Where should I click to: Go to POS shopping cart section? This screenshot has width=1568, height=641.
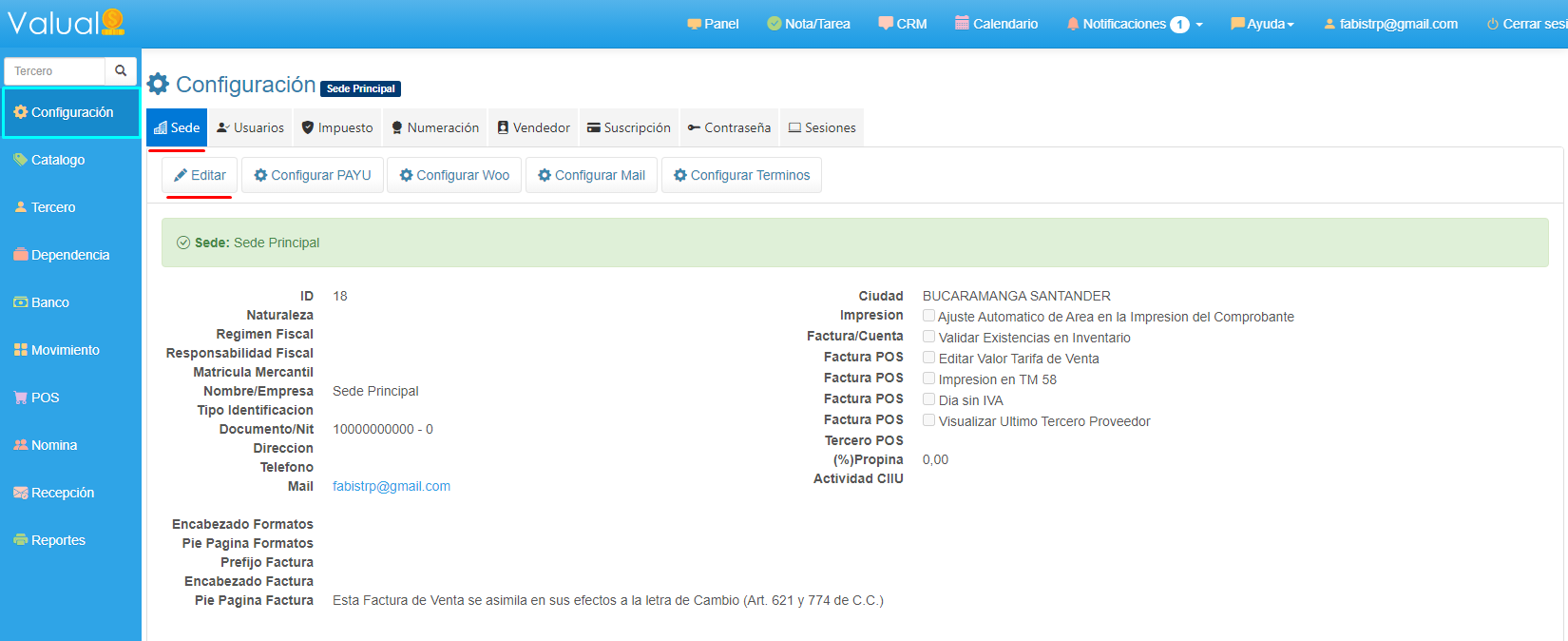pyautogui.click(x=45, y=398)
